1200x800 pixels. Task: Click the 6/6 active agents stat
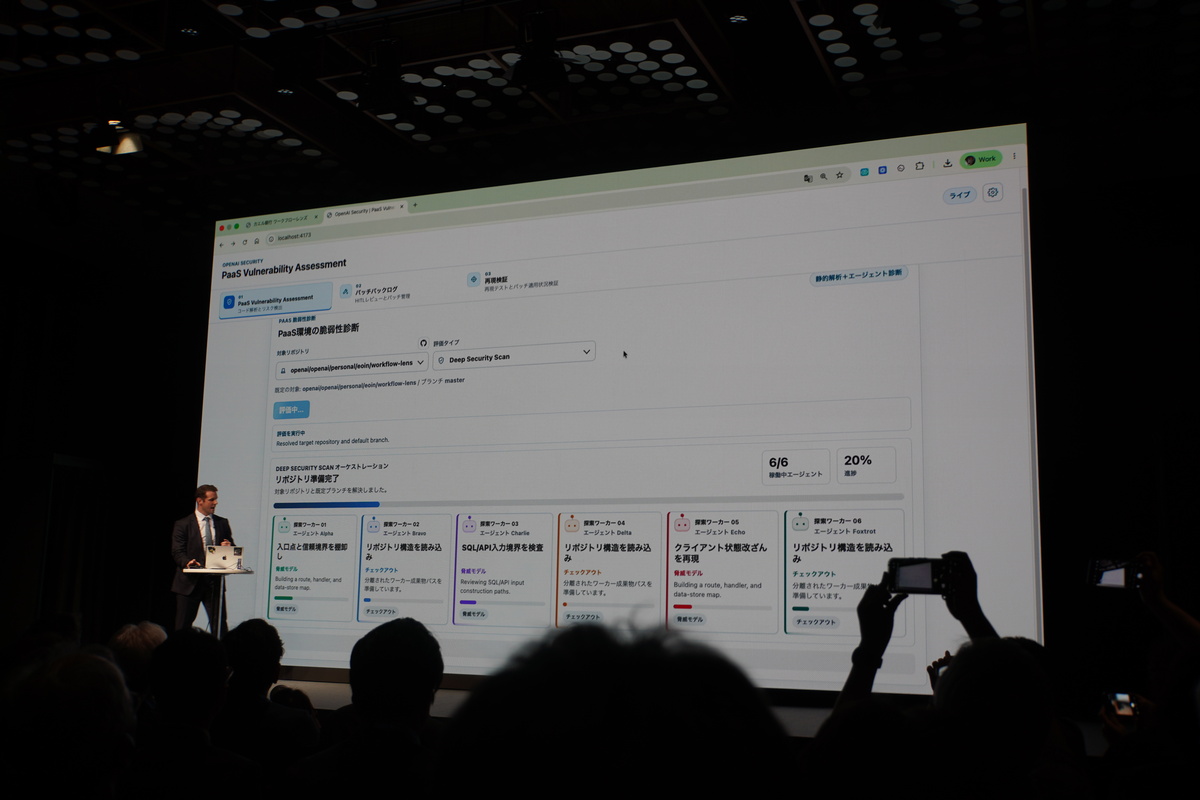pyautogui.click(x=796, y=467)
